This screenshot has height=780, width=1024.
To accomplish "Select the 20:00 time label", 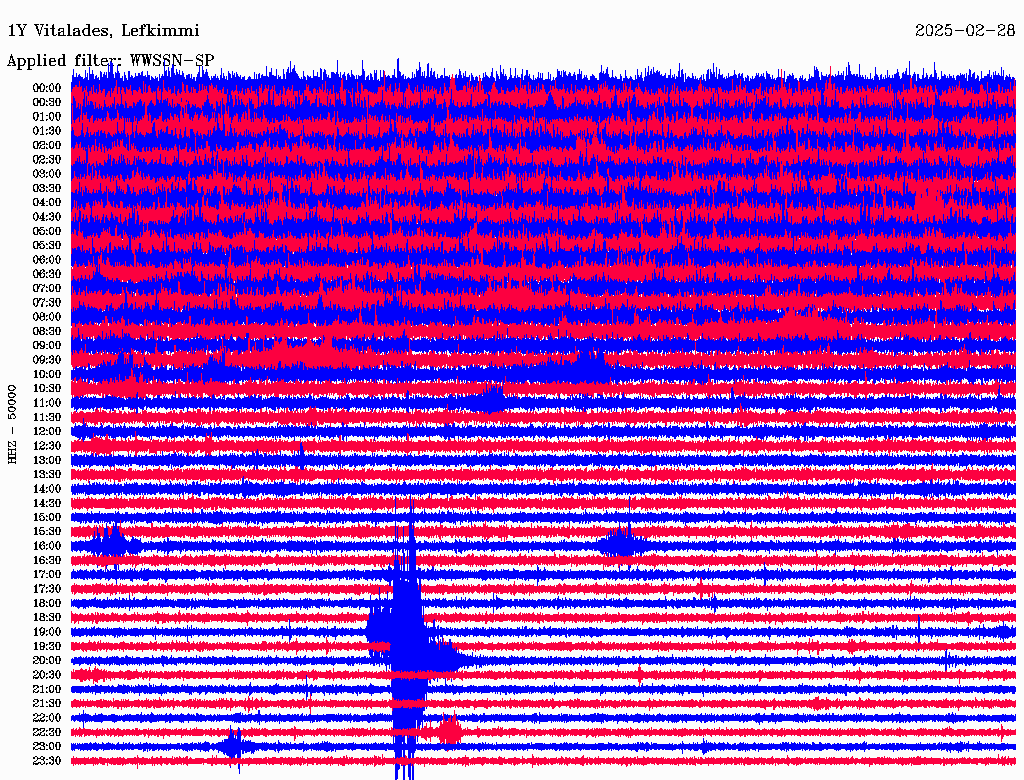I will pyautogui.click(x=47, y=660).
